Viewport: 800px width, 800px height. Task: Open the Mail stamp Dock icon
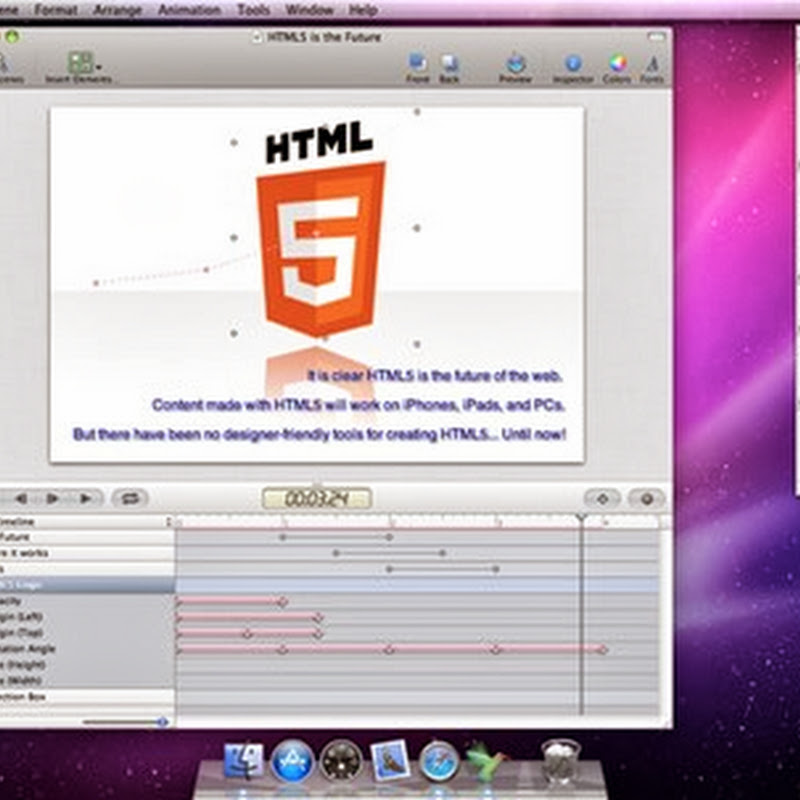coord(390,761)
